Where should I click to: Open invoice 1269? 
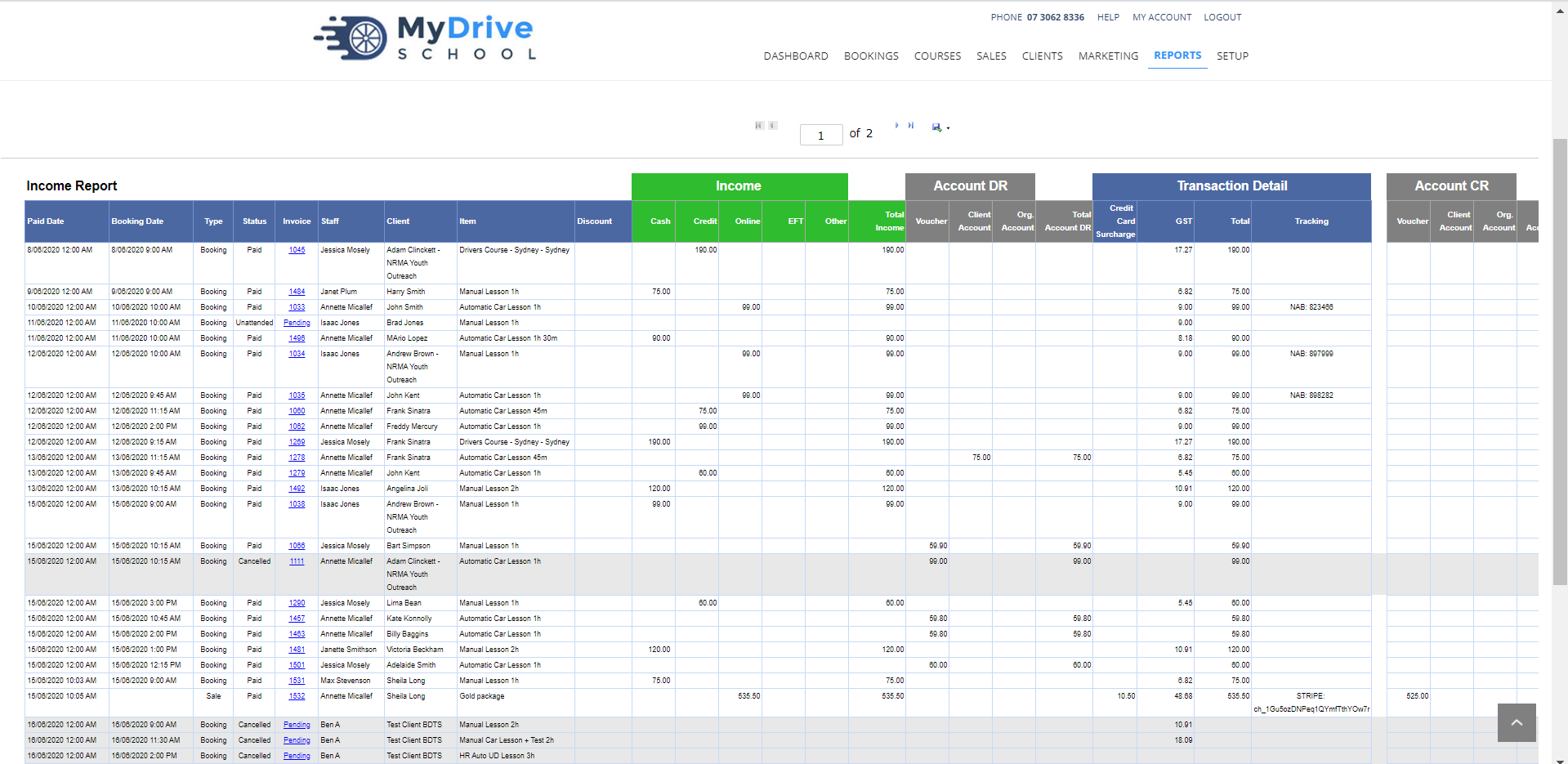click(x=297, y=442)
